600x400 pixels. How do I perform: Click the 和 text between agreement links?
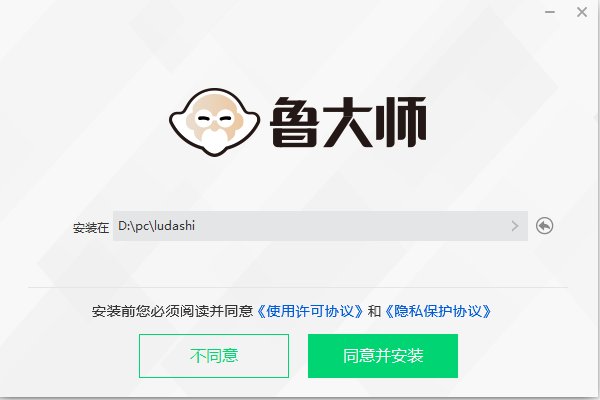[374, 311]
